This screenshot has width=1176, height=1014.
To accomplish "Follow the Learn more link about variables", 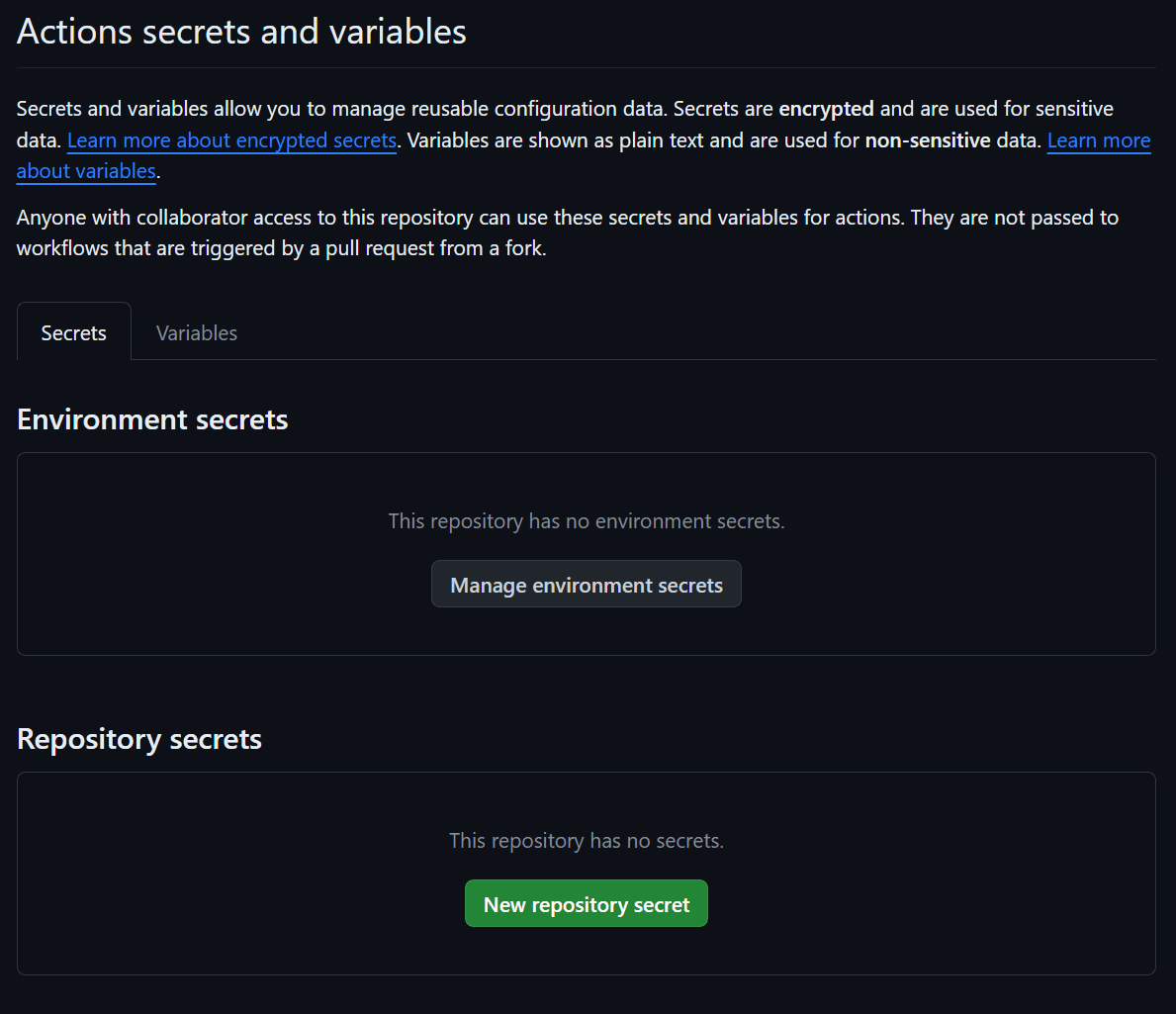I will click(1098, 140).
